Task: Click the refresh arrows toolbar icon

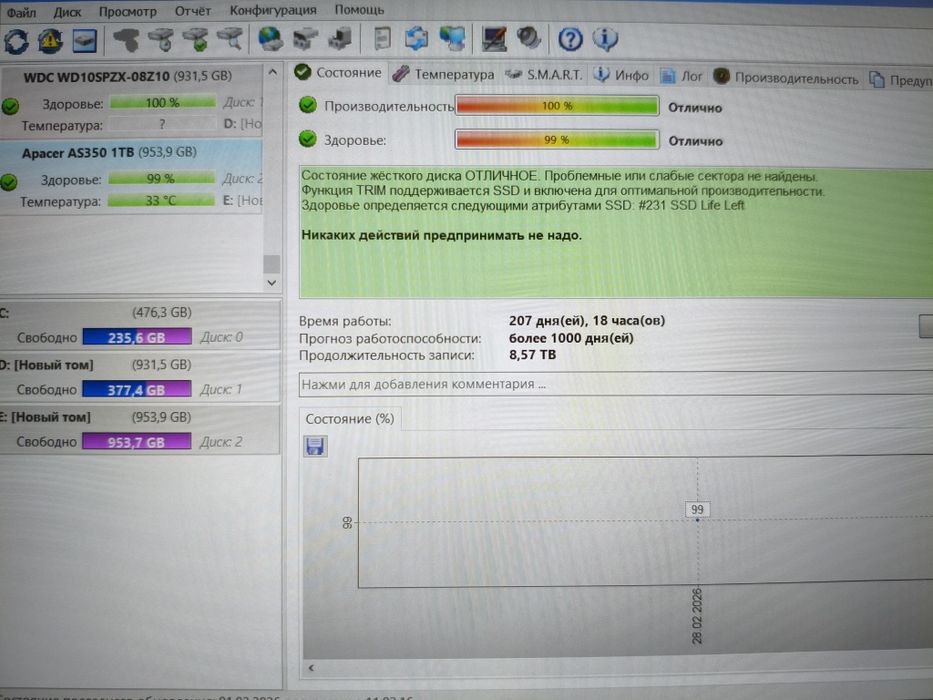Action: (x=16, y=40)
